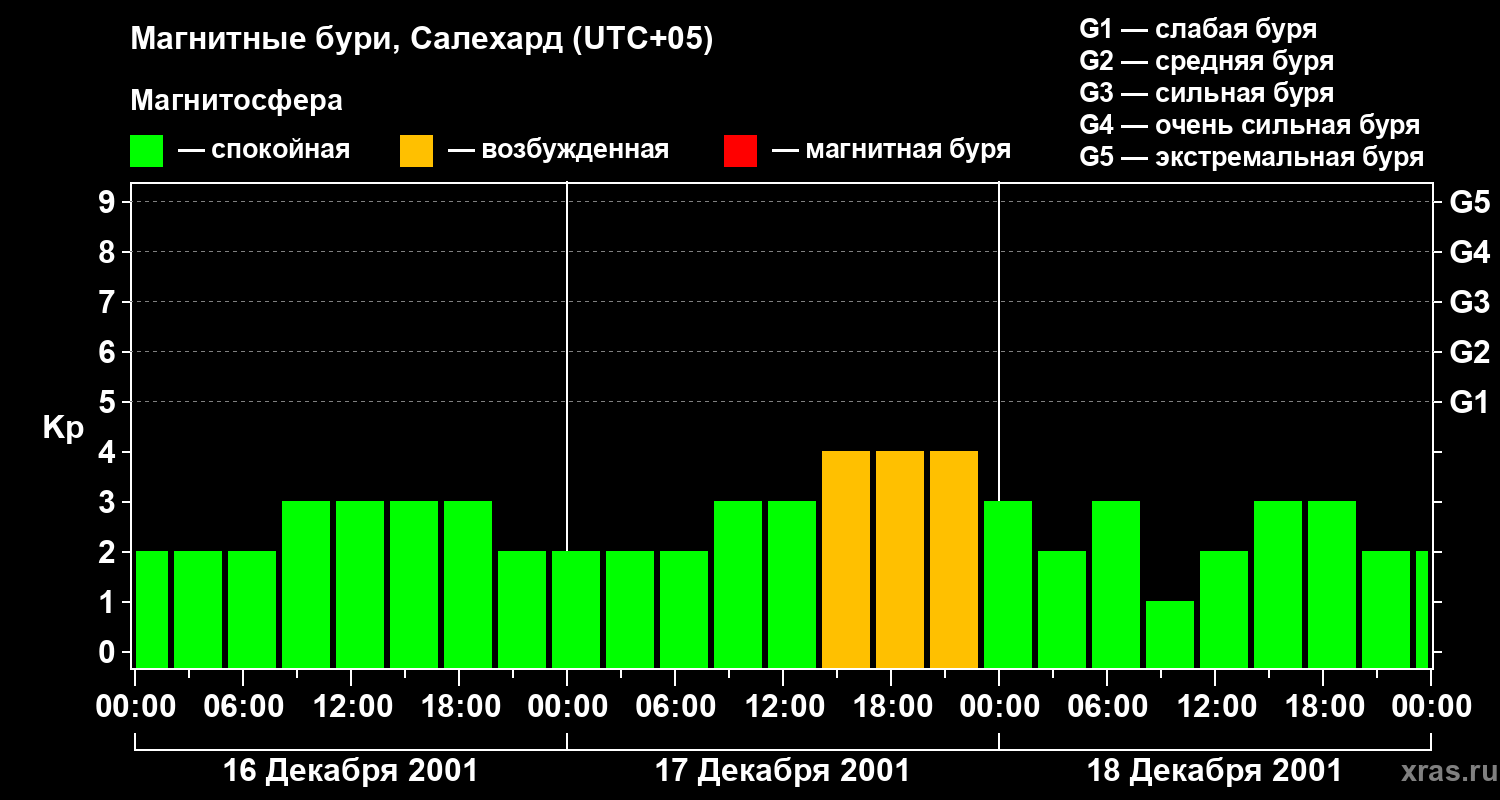Click the '18 Декабря 2001' date label
The height and width of the screenshot is (800, 1500).
[x=1214, y=771]
